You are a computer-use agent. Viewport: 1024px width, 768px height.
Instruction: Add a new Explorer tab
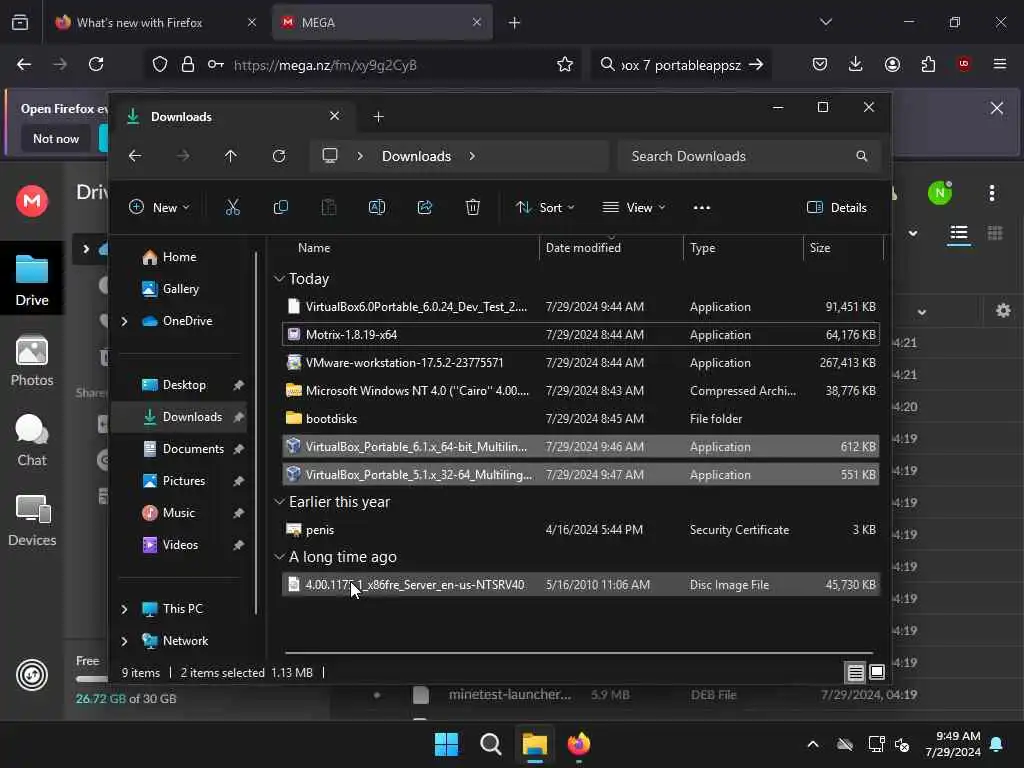(378, 116)
